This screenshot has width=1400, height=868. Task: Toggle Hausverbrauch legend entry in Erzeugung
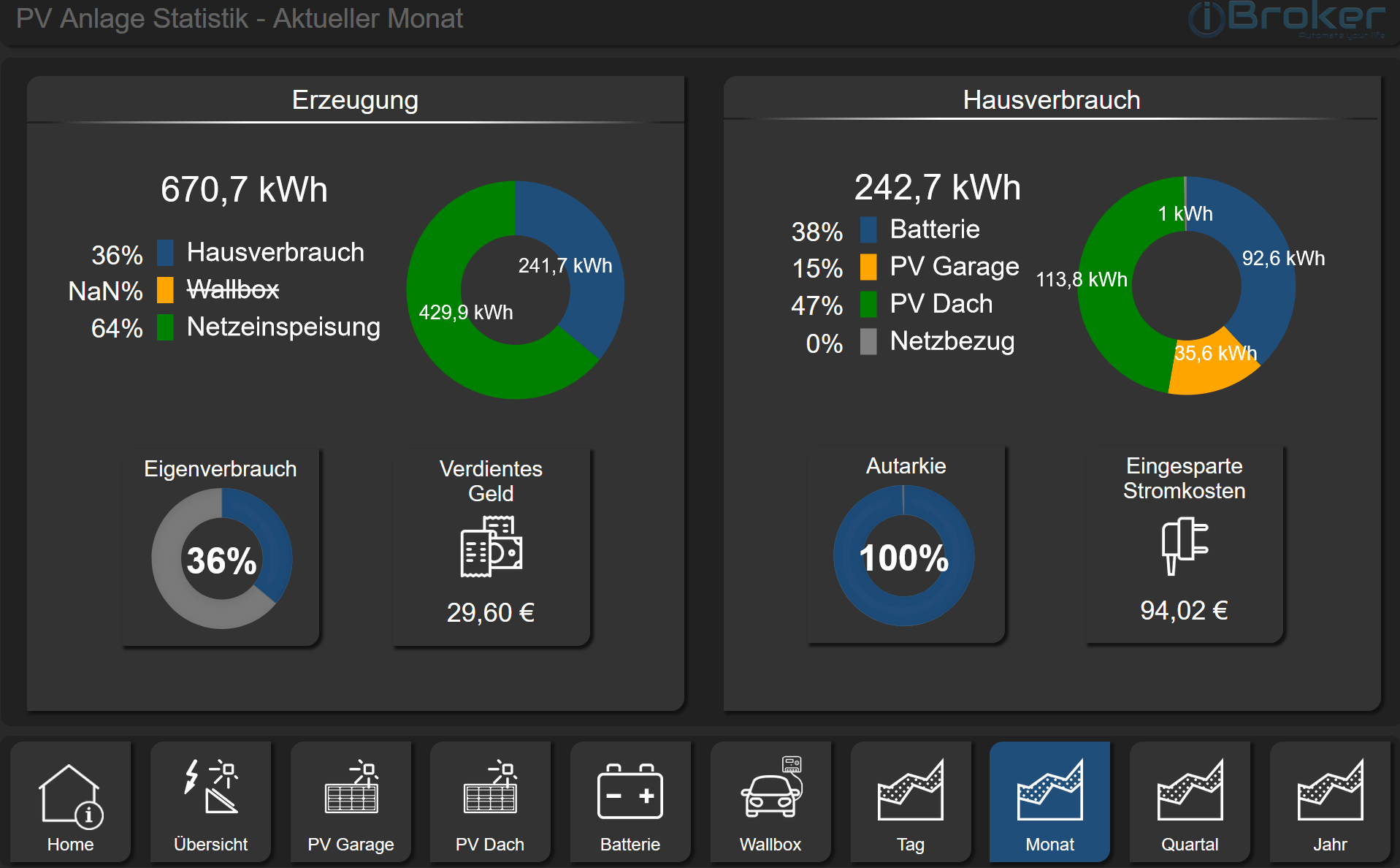(x=275, y=253)
